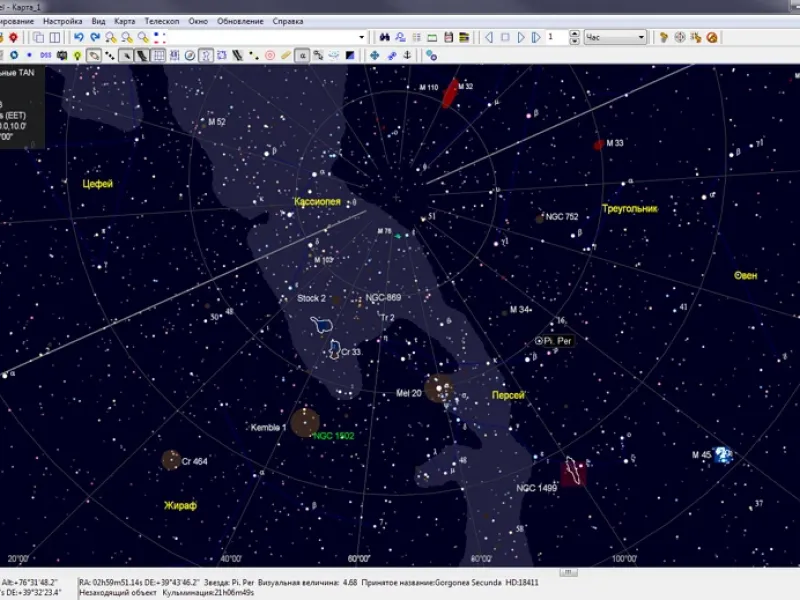800x600 pixels.
Task: Redo the chart change
Action: pyautogui.click(x=94, y=37)
